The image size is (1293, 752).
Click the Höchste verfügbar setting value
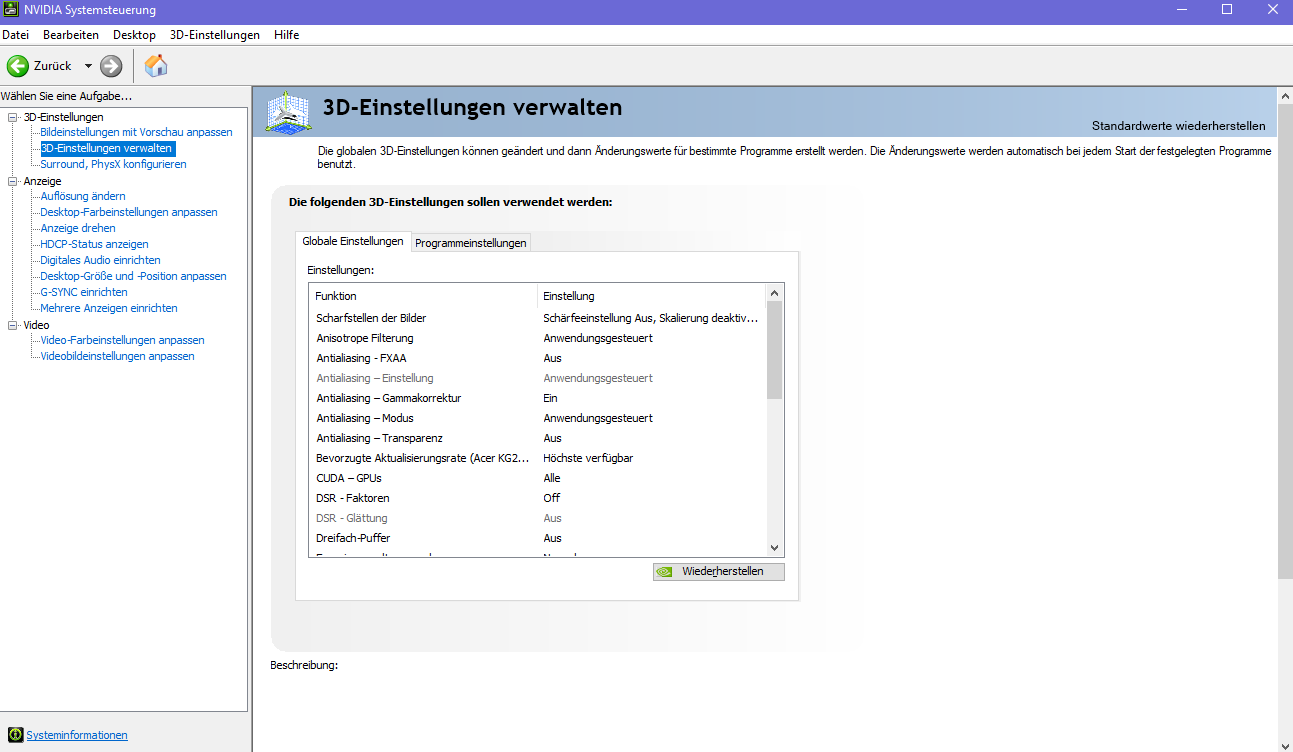[588, 458]
